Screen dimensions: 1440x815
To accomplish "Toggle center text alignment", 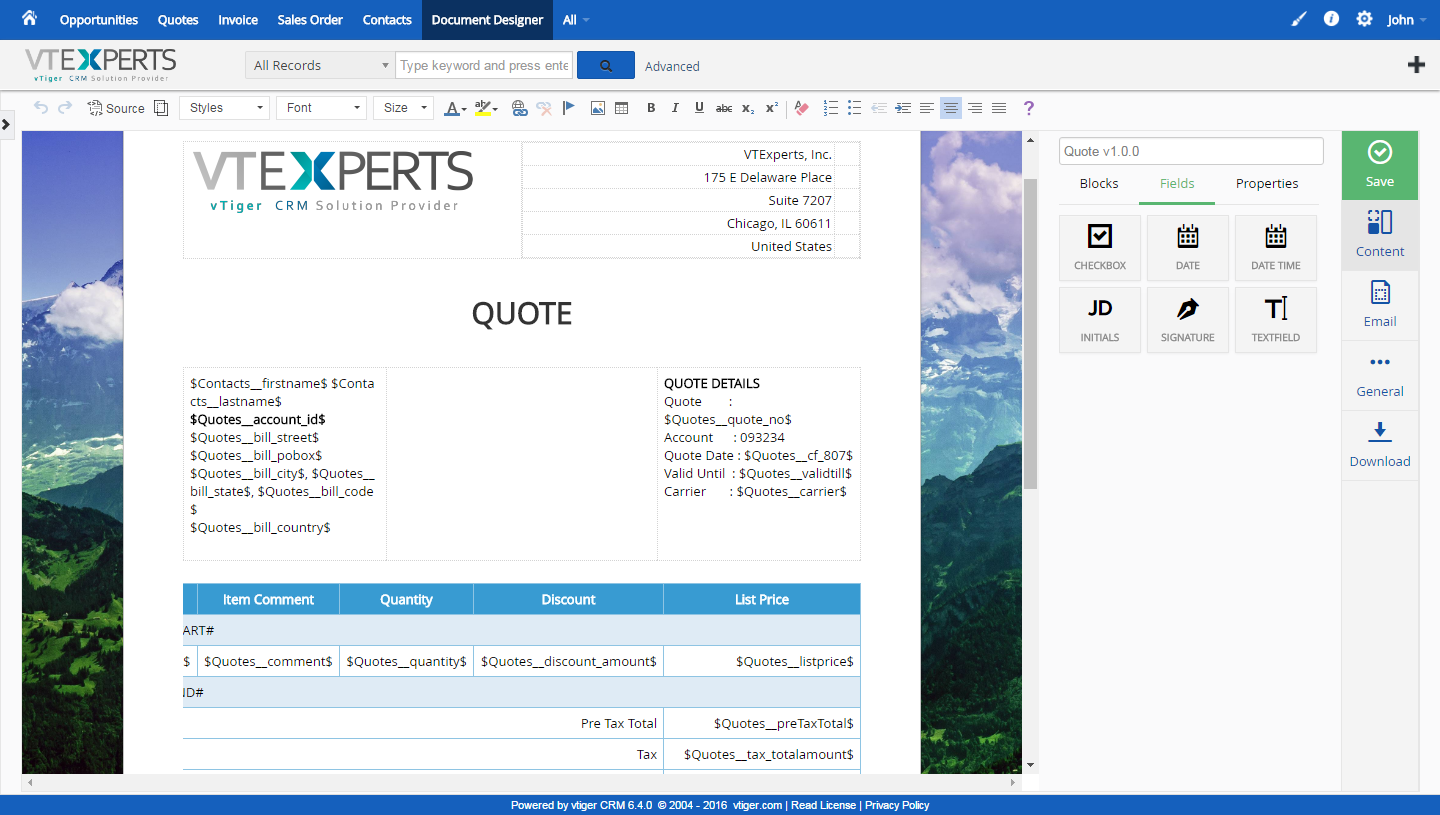I will pyautogui.click(x=951, y=108).
